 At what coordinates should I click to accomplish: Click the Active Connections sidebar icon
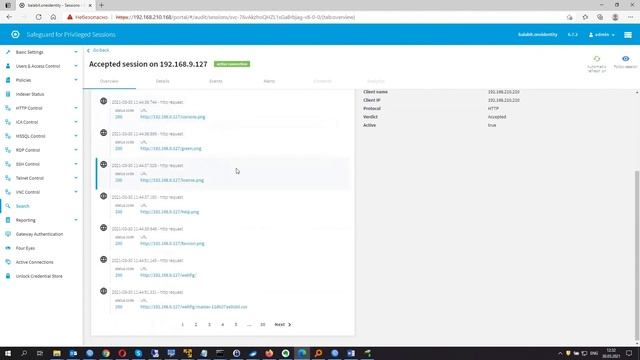coord(8,262)
